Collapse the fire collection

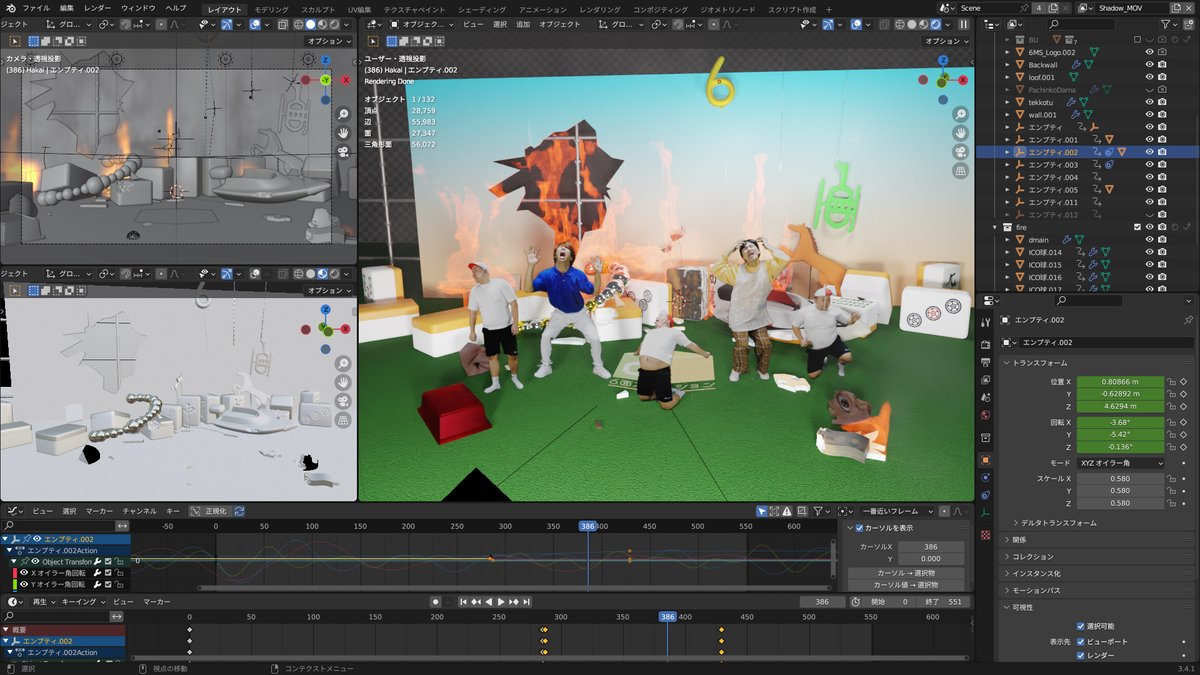click(x=994, y=227)
